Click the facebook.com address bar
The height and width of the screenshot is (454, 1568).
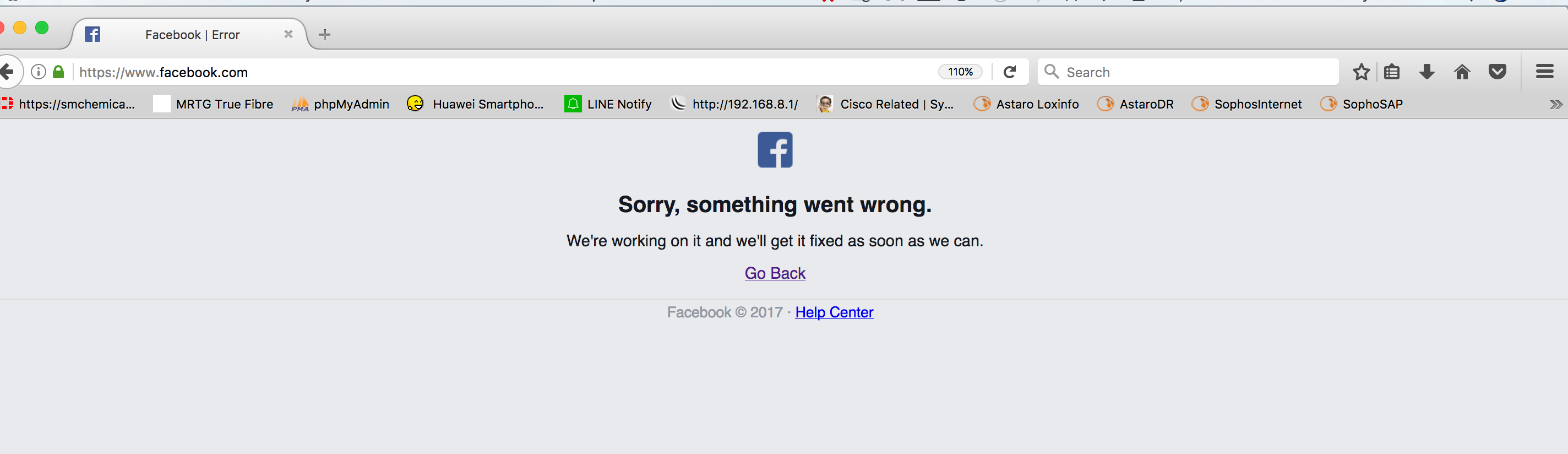click(505, 72)
